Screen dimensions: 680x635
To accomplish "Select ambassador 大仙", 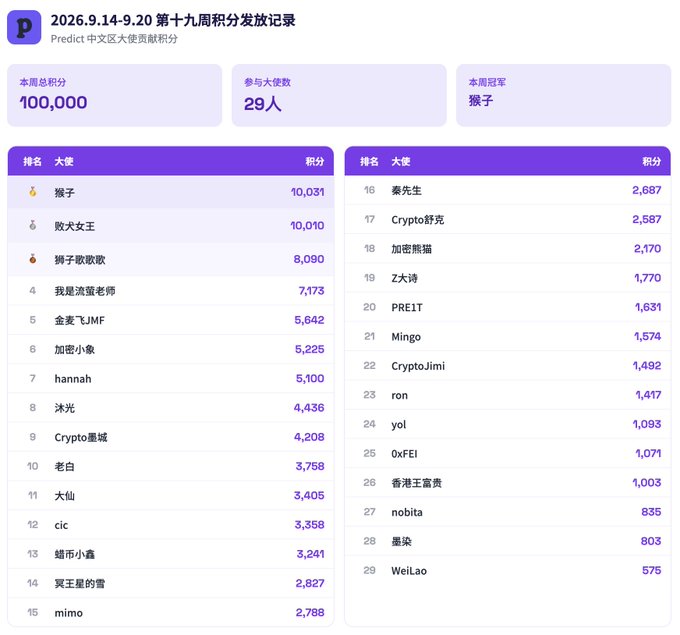I will pyautogui.click(x=65, y=496).
